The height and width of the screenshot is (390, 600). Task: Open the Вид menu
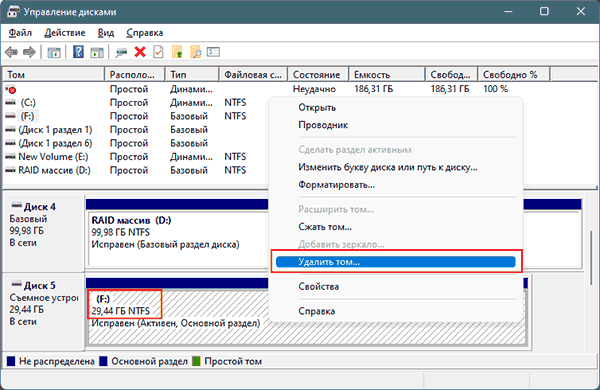106,33
